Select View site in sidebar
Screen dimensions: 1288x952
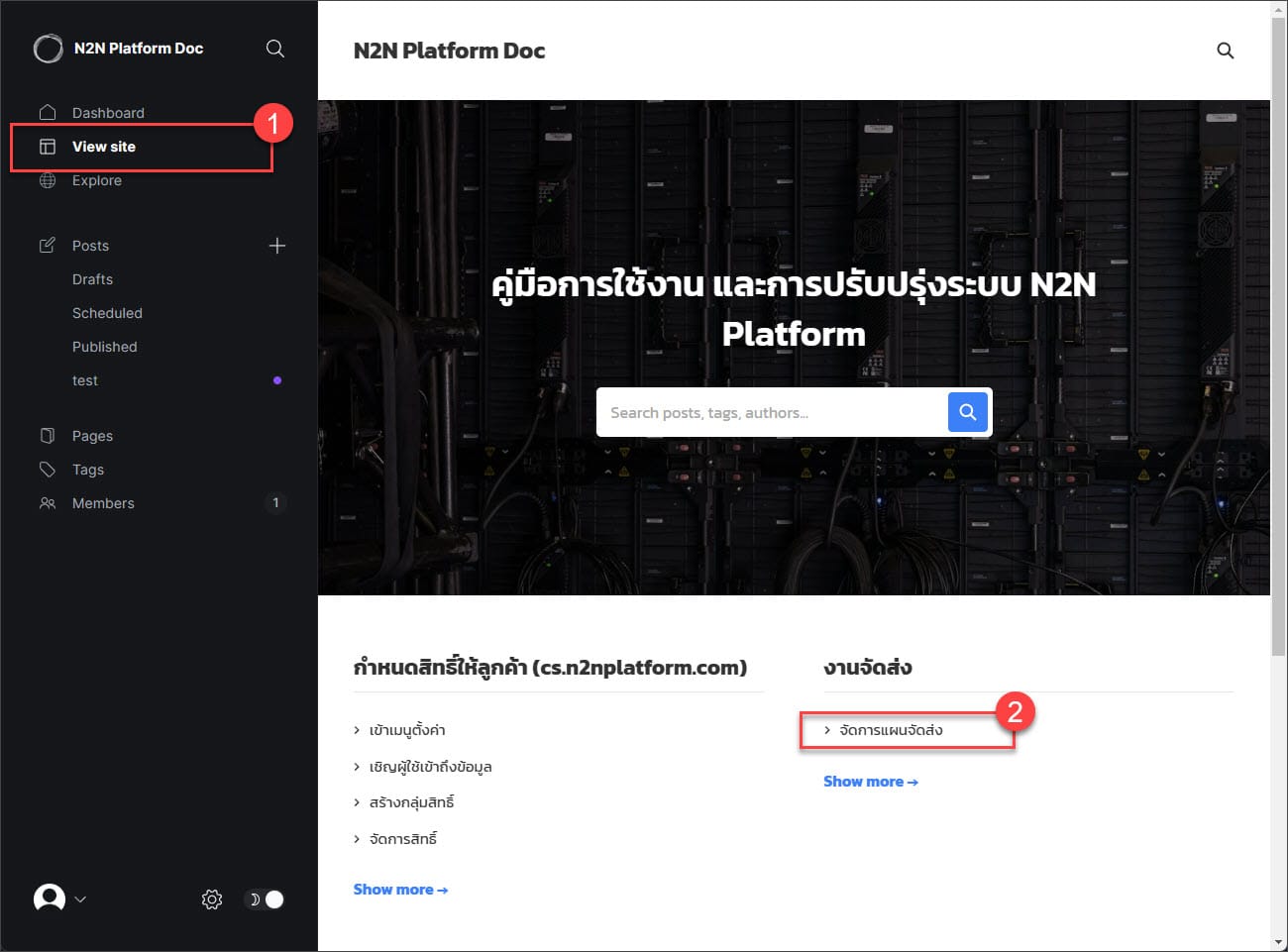104,147
